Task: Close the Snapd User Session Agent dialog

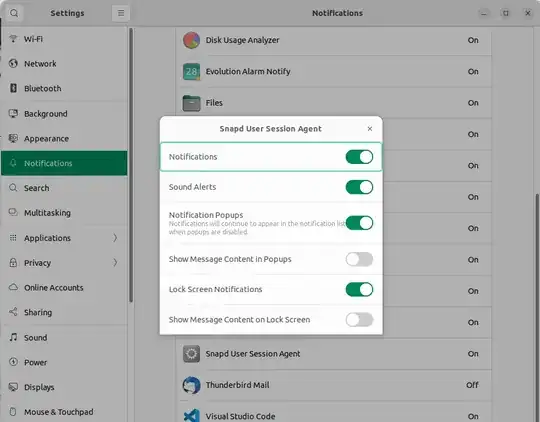Action: [370, 128]
